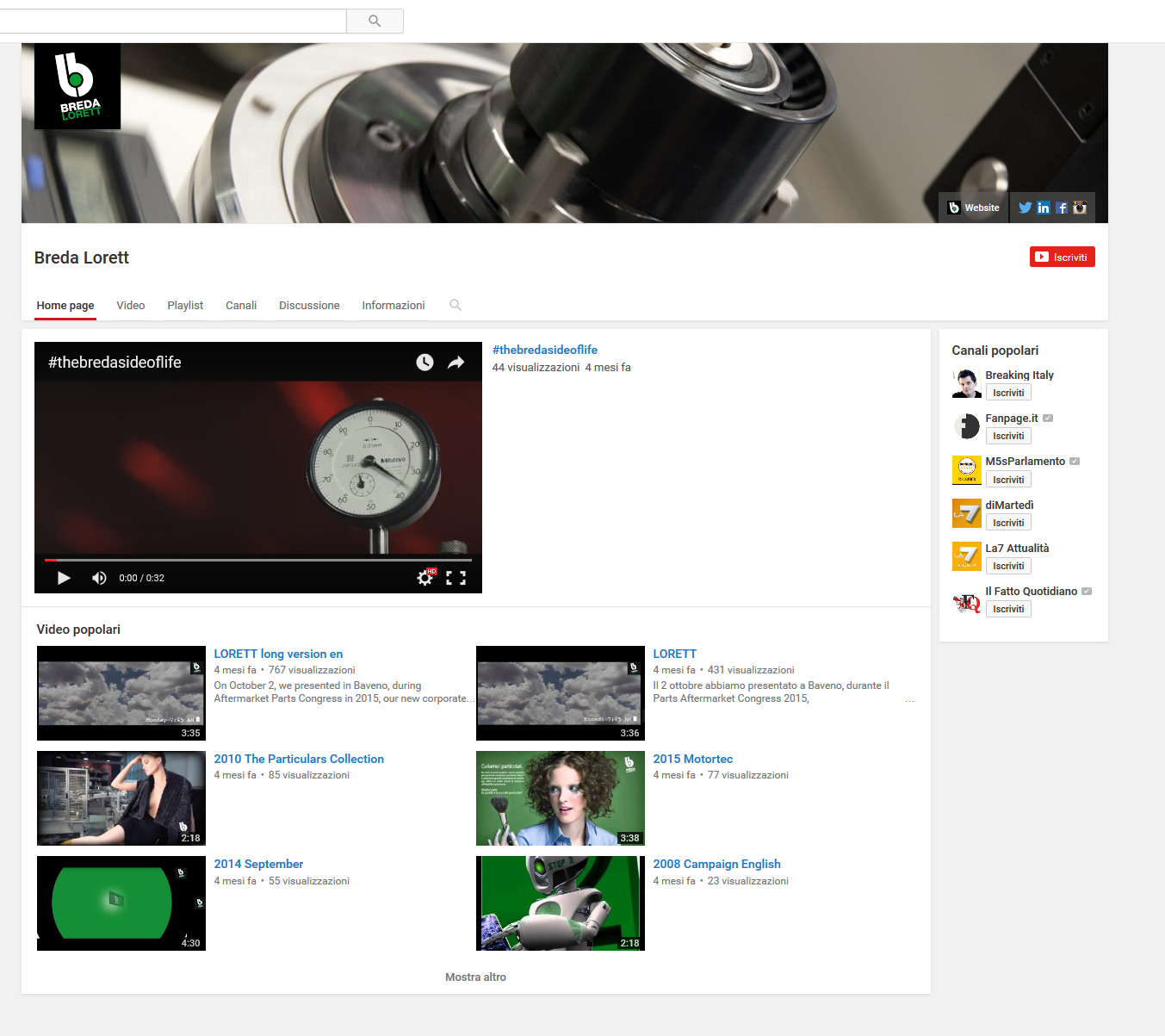Open the La7 Attualità channel avatar
Screen dimensions: 1165x1036
pos(966,556)
